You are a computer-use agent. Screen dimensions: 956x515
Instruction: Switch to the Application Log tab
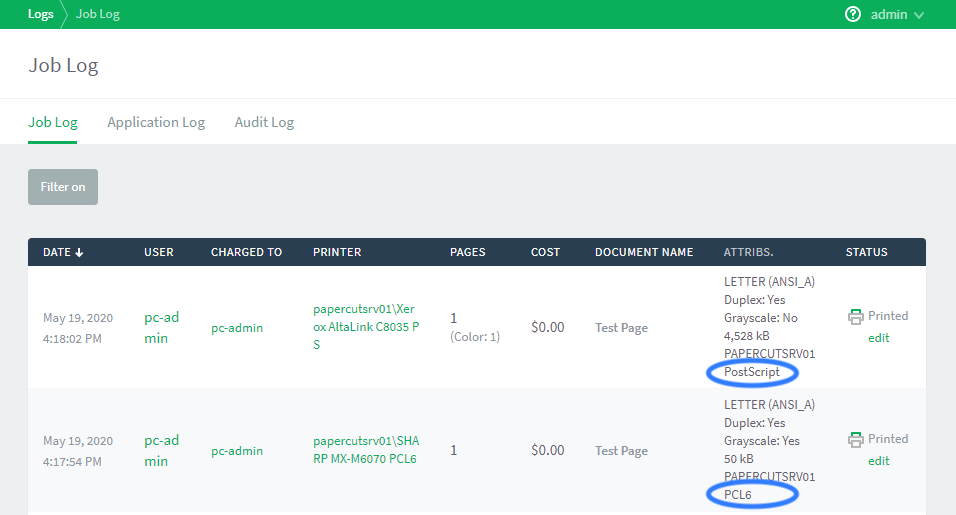pyautogui.click(x=156, y=122)
